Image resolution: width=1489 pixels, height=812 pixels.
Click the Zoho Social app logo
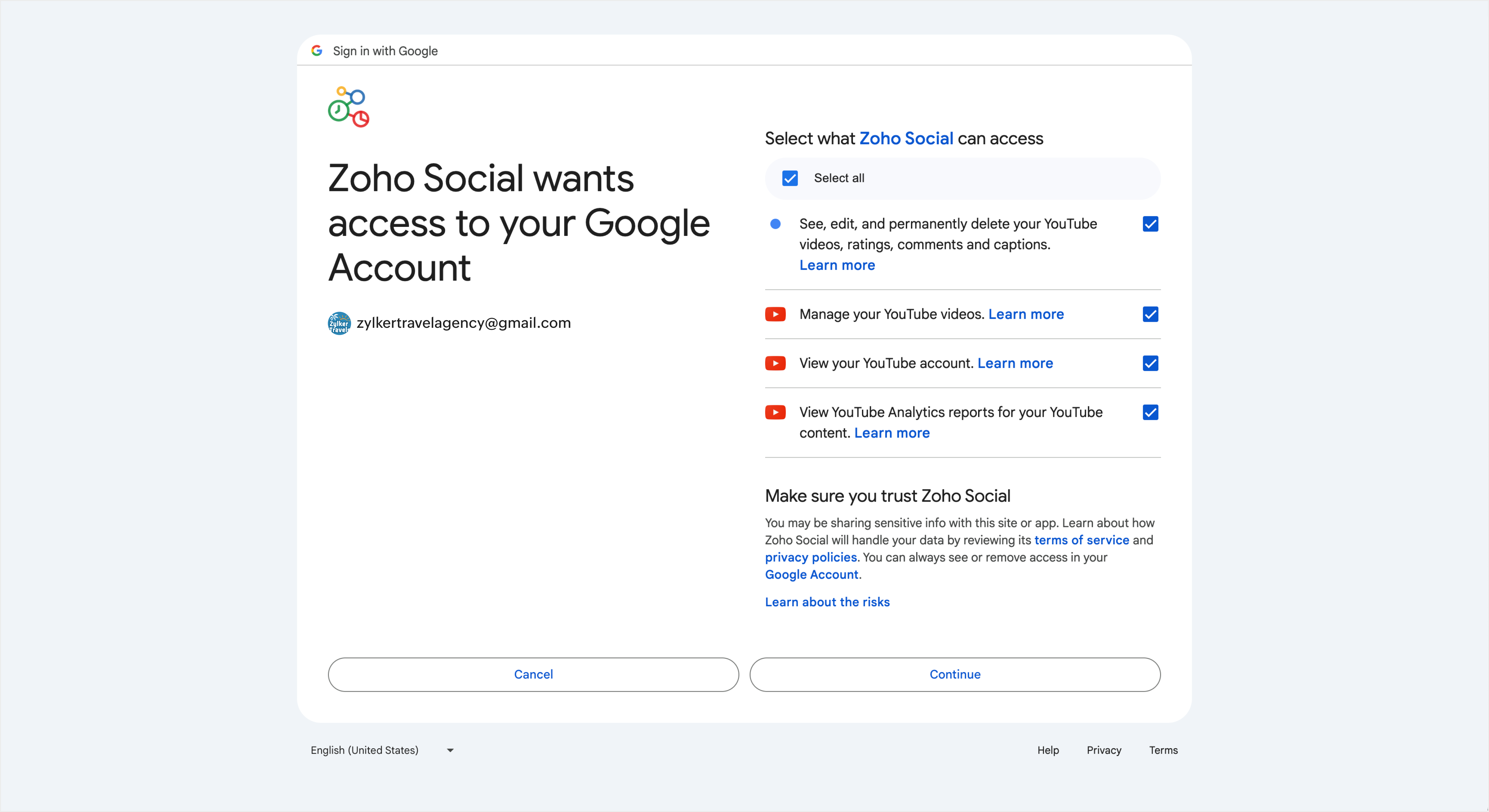[x=349, y=107]
